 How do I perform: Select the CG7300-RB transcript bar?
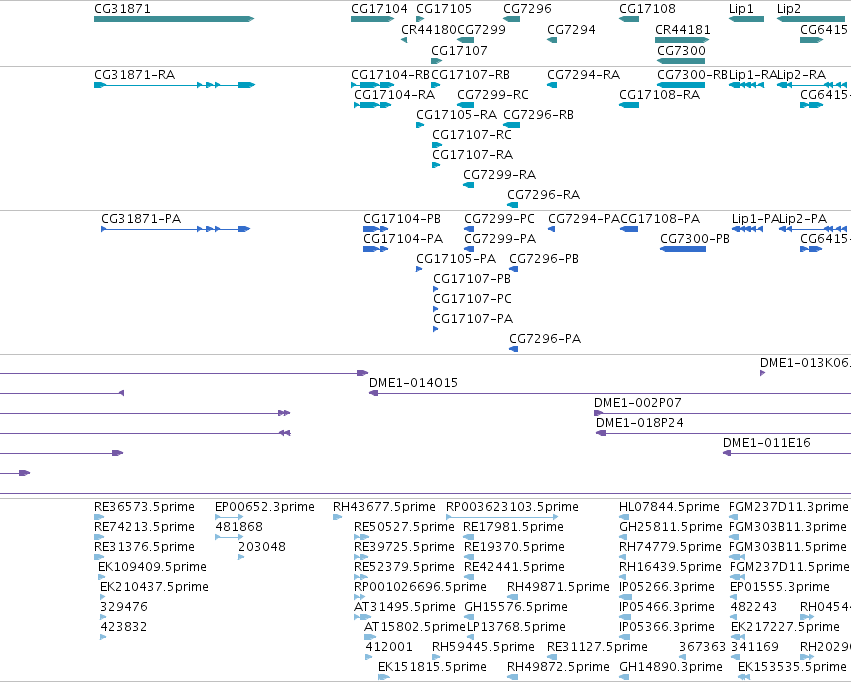[681, 85]
